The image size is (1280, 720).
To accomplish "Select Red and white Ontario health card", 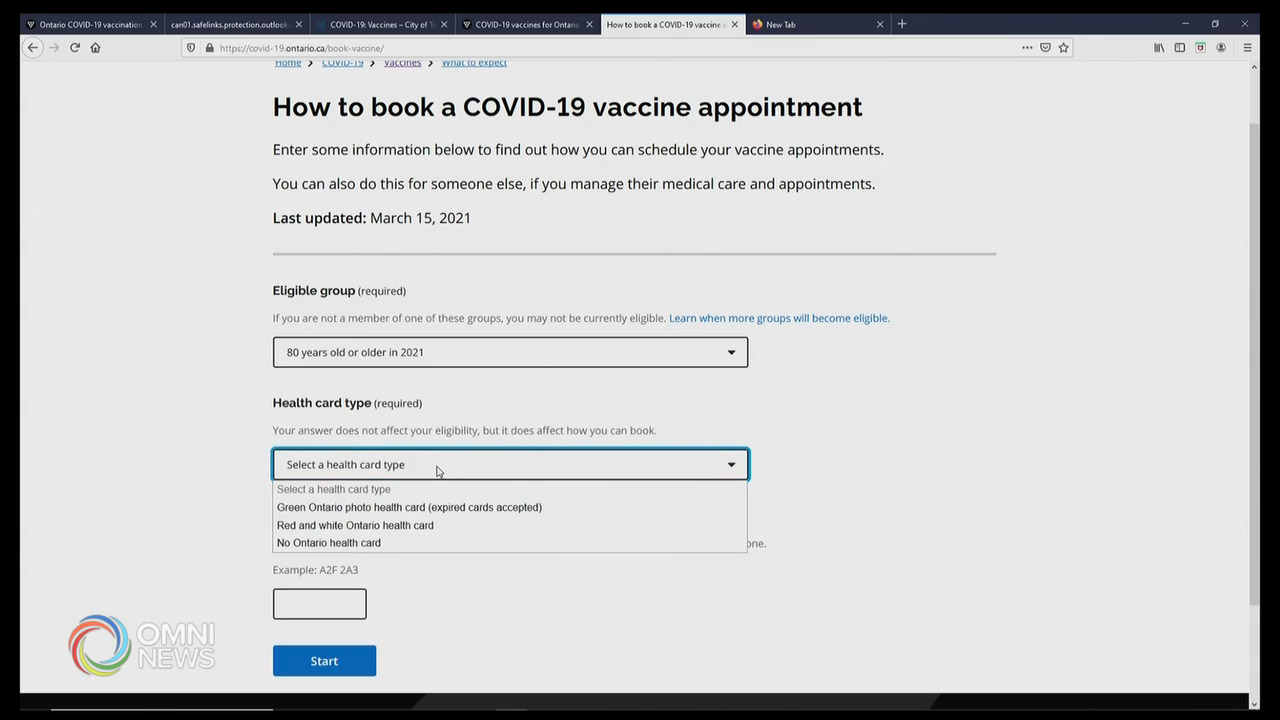I will pyautogui.click(x=355, y=525).
